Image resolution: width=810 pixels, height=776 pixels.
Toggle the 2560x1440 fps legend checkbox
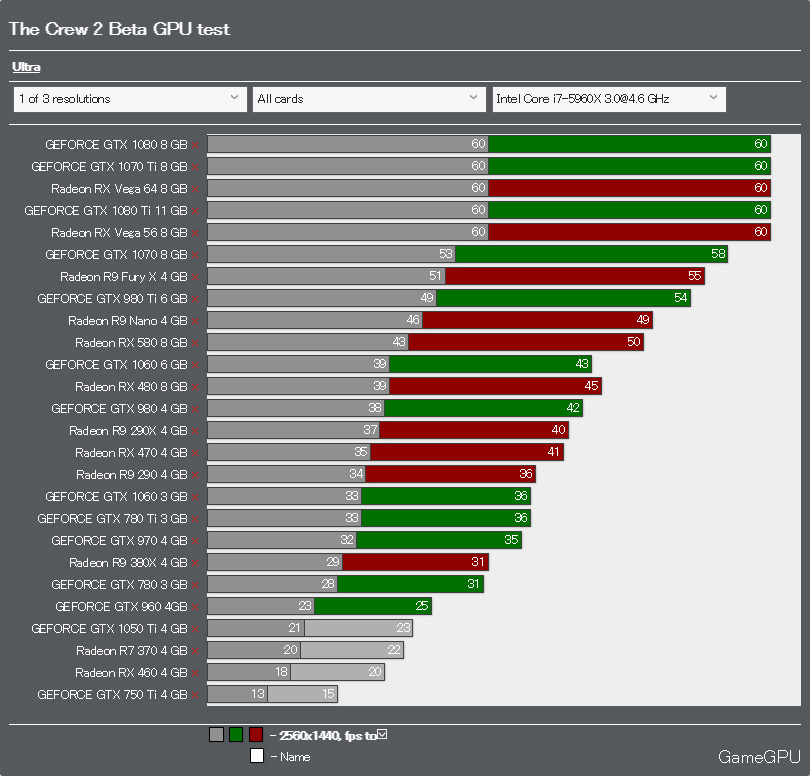[382, 734]
